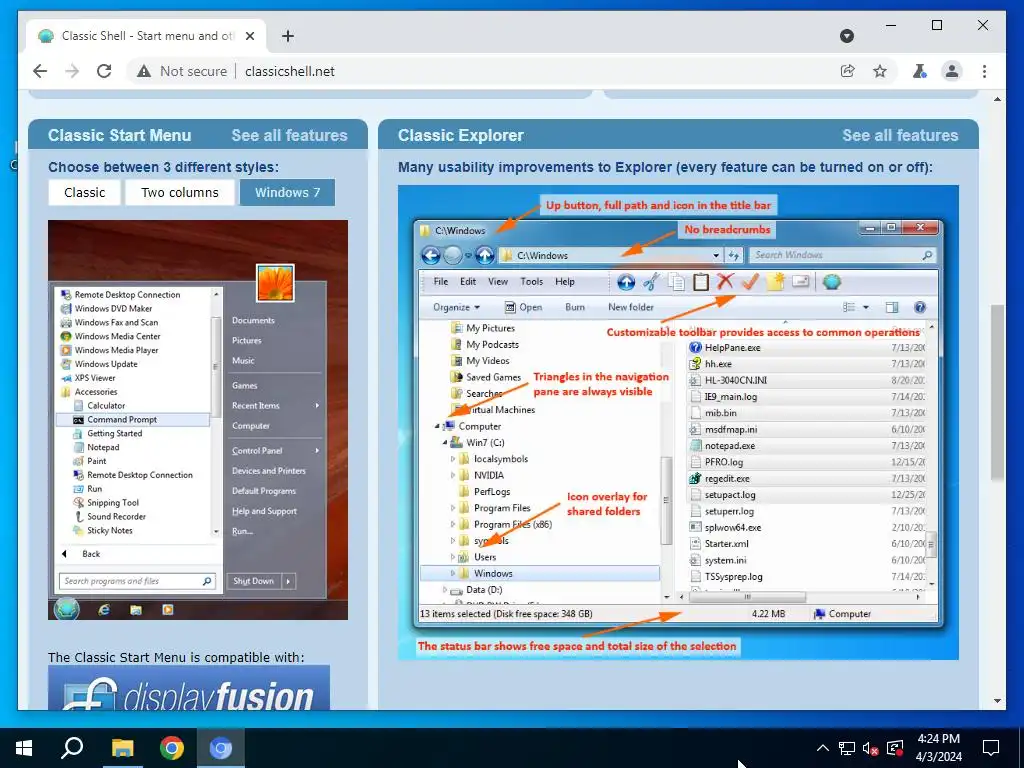Share this page using the share icon
1024x768 pixels.
pyautogui.click(x=848, y=71)
